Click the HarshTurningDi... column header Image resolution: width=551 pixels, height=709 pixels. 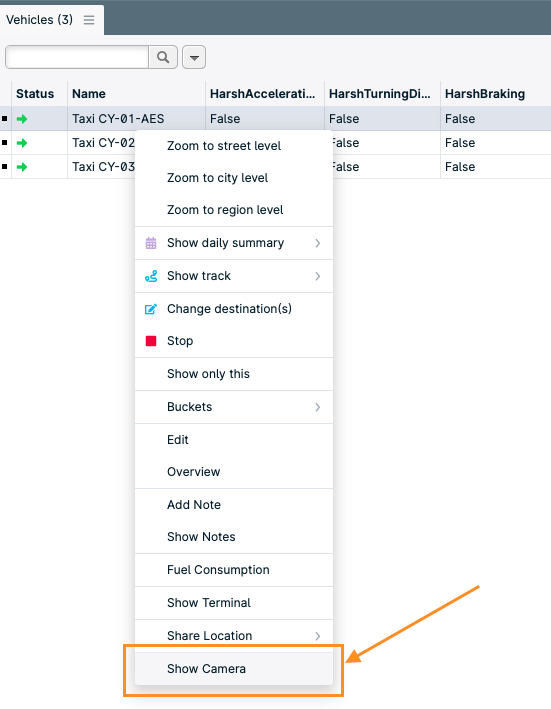pyautogui.click(x=380, y=94)
